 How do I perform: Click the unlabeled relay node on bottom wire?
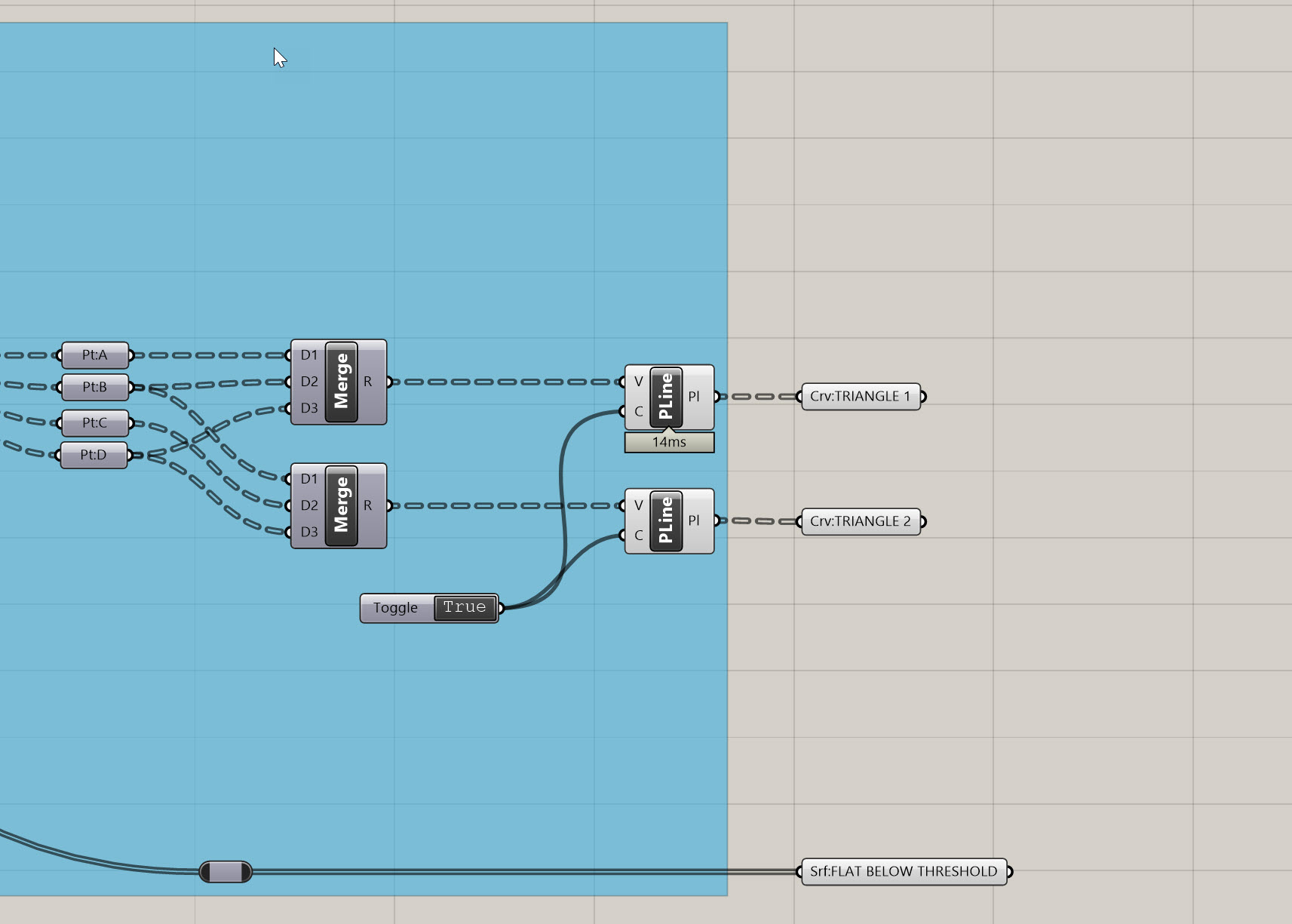[226, 872]
